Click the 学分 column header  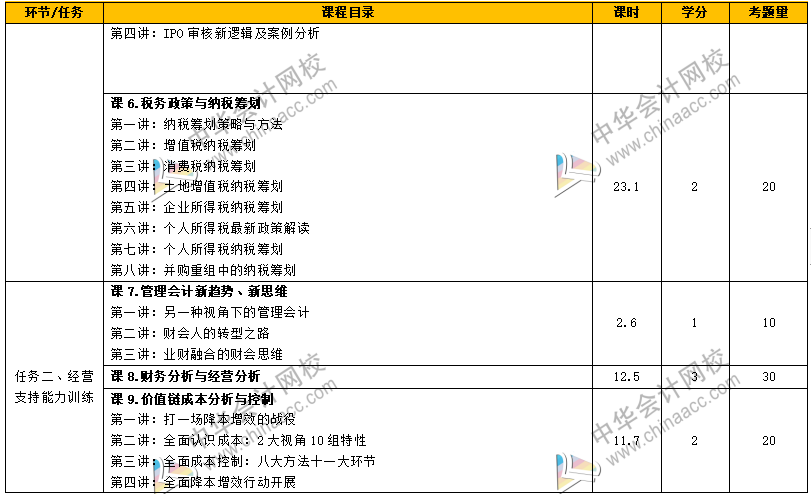coord(695,12)
